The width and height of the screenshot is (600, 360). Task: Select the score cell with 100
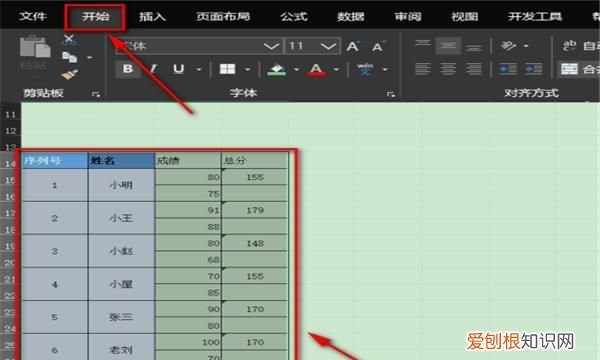188,342
